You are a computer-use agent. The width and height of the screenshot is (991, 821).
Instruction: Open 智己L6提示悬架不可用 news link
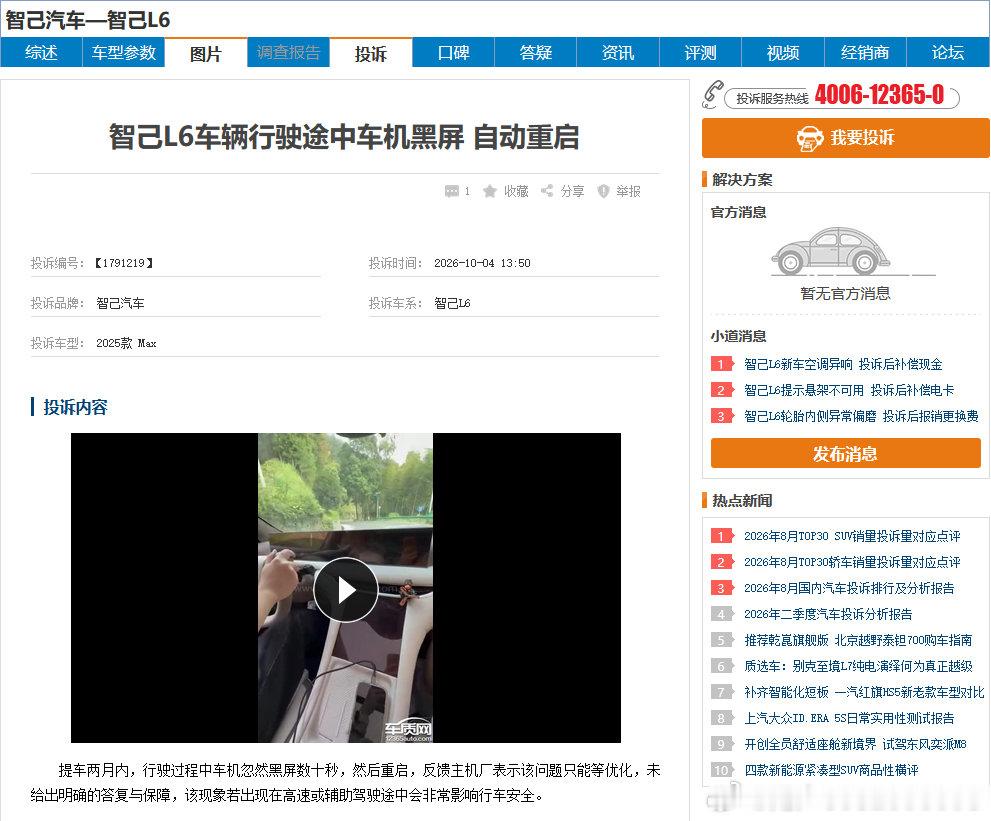[x=849, y=390]
